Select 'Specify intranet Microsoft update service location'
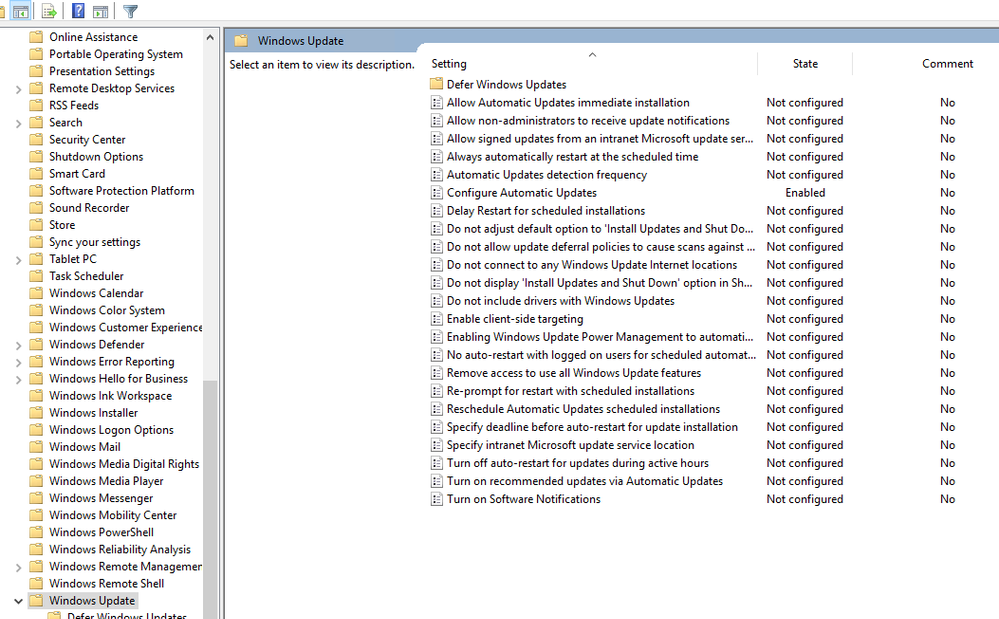The height and width of the screenshot is (619, 999). pos(570,445)
